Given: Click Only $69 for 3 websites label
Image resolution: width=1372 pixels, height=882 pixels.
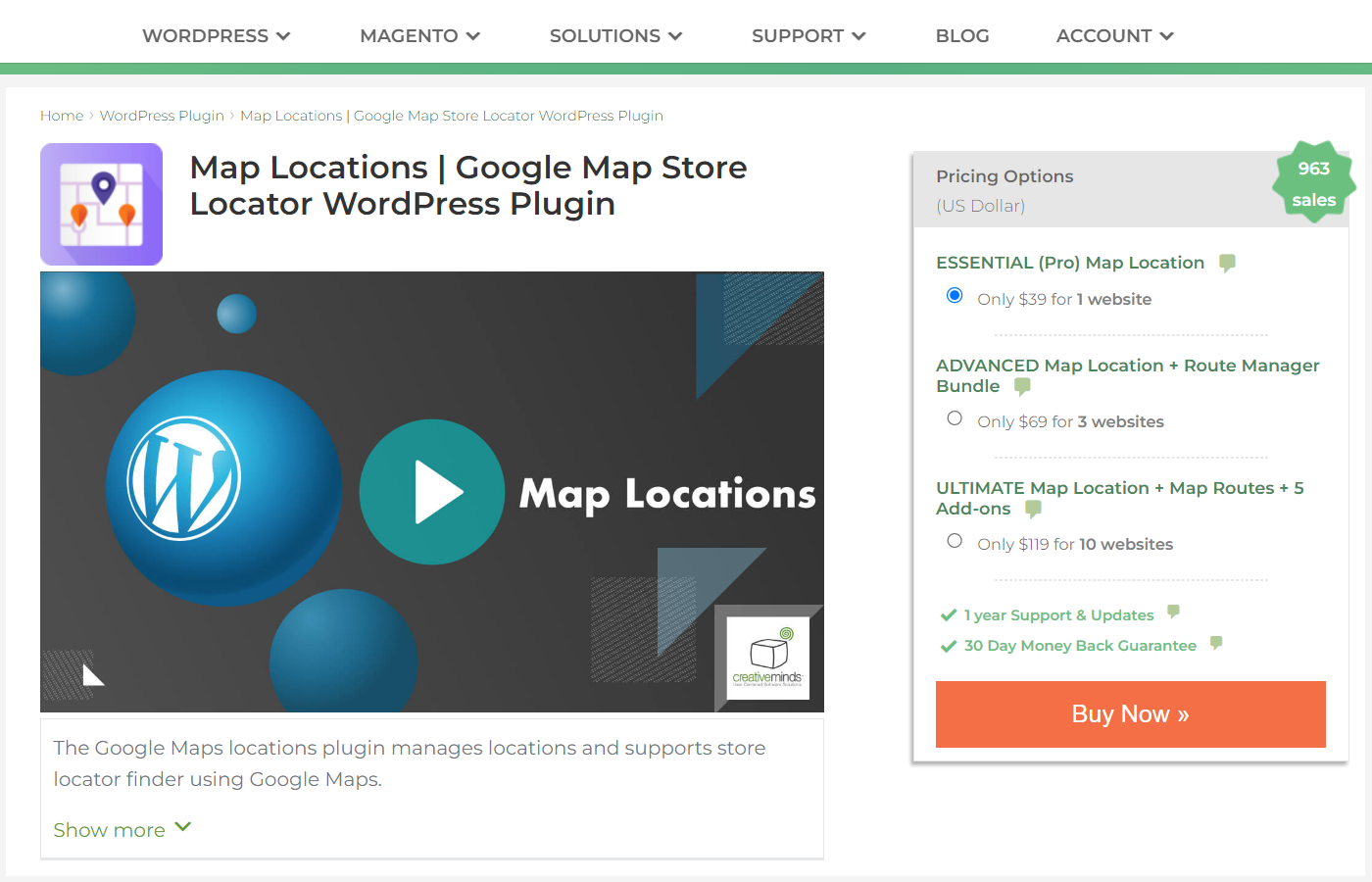Looking at the screenshot, I should 1070,421.
